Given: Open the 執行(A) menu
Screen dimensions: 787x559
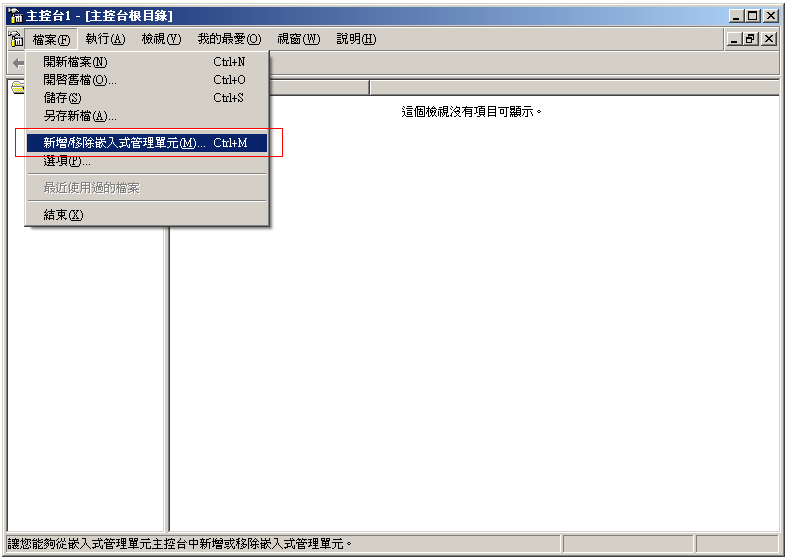Looking at the screenshot, I should point(105,39).
